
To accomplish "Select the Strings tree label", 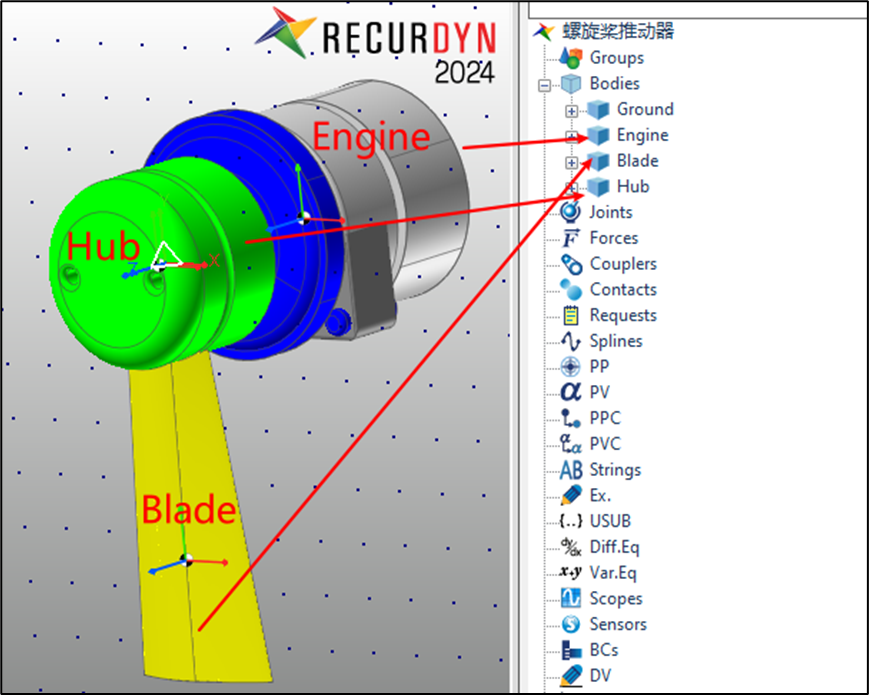I will (616, 470).
